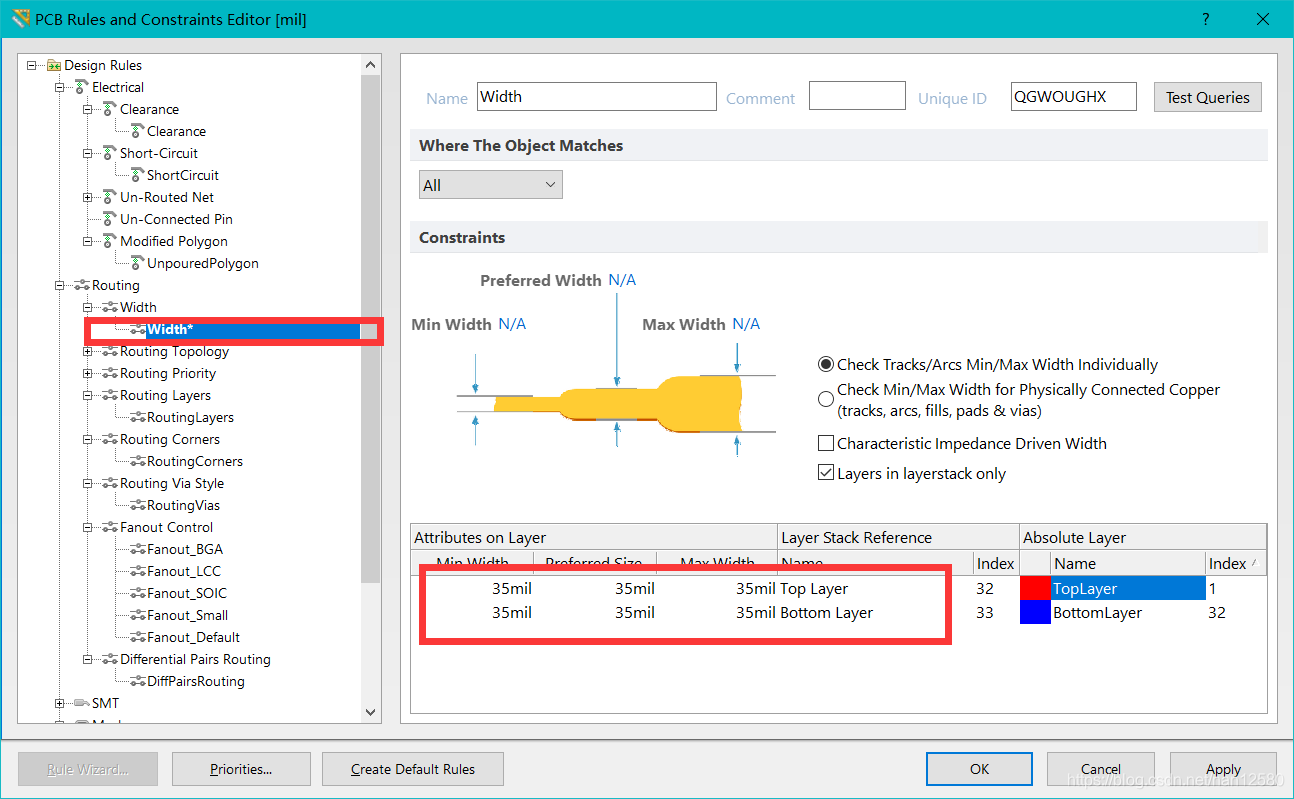Select the RoutingVias tree item

183,505
